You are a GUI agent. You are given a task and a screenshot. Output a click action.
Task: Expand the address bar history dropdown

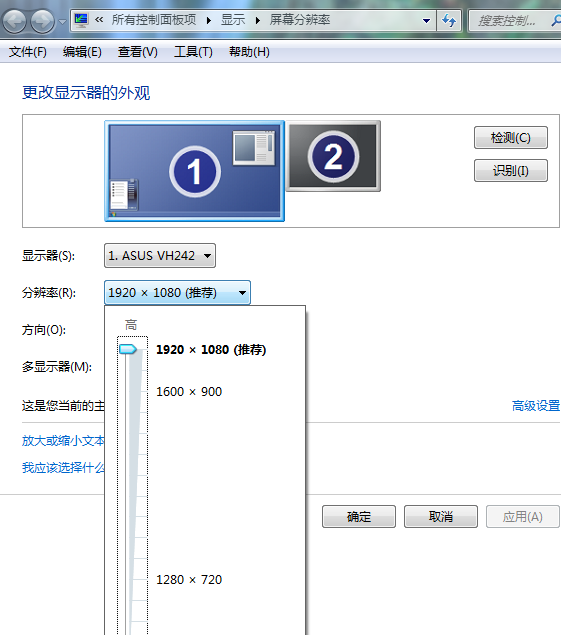point(426,21)
